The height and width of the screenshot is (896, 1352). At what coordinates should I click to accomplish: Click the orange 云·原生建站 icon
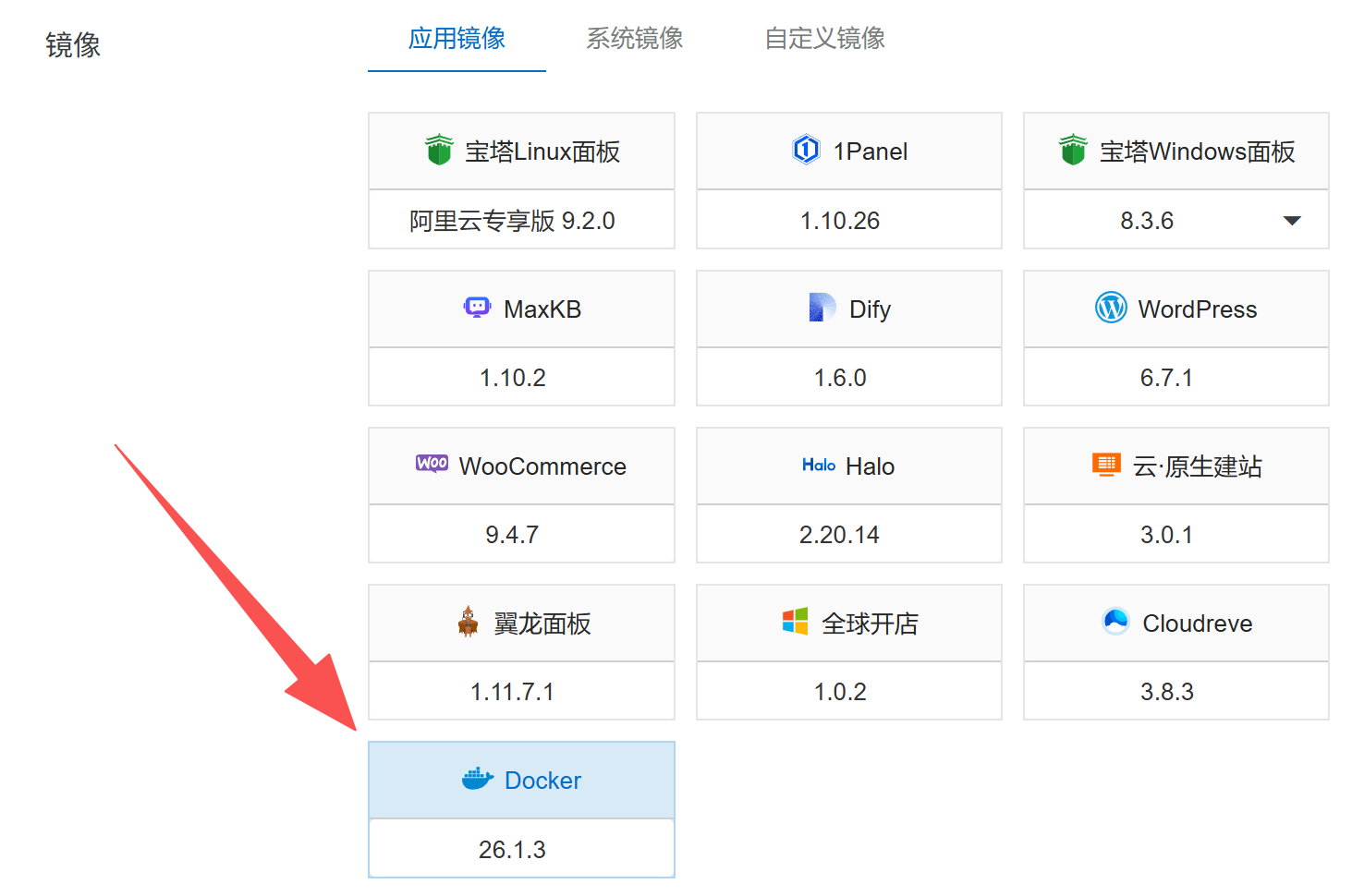(1106, 465)
